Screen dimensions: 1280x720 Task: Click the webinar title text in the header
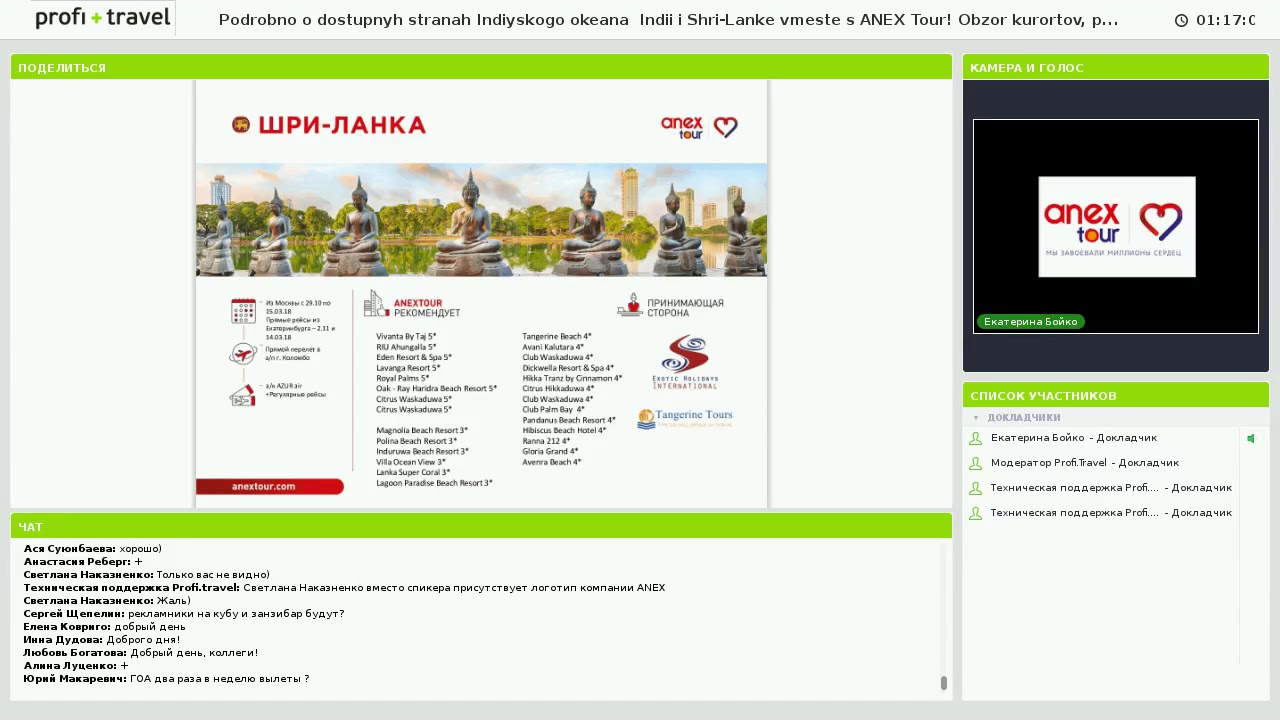pyautogui.click(x=668, y=20)
